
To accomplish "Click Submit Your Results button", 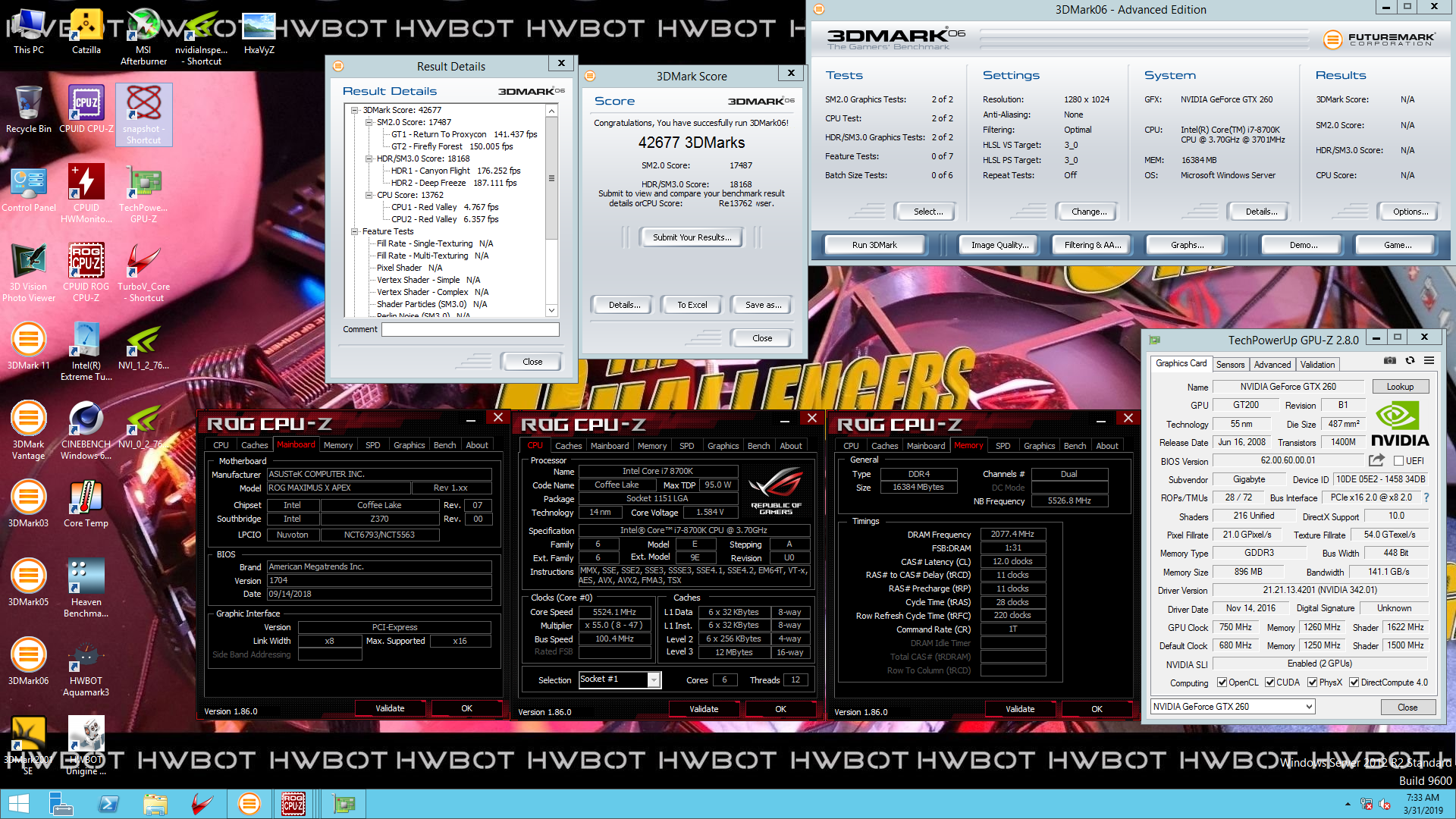I will [x=692, y=237].
